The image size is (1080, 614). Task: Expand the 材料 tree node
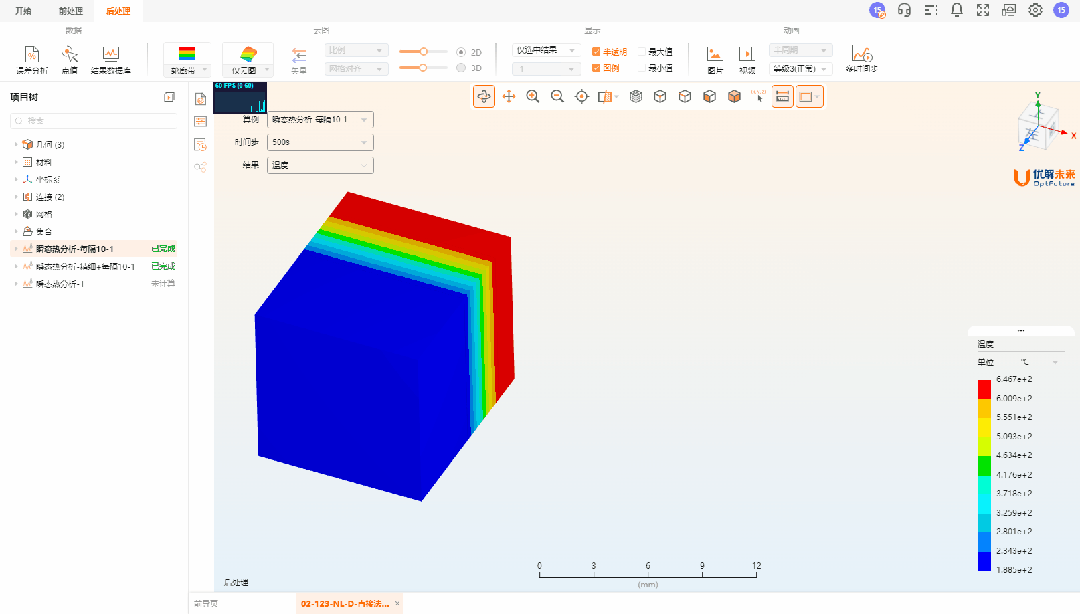click(x=16, y=162)
